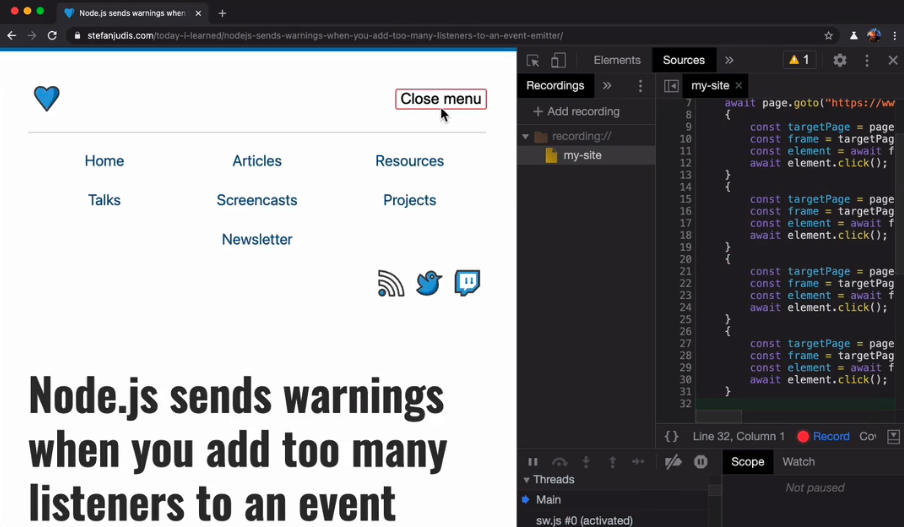This screenshot has height=527, width=904.
Task: Click the site padlock icon in address bar
Action: tap(77, 36)
